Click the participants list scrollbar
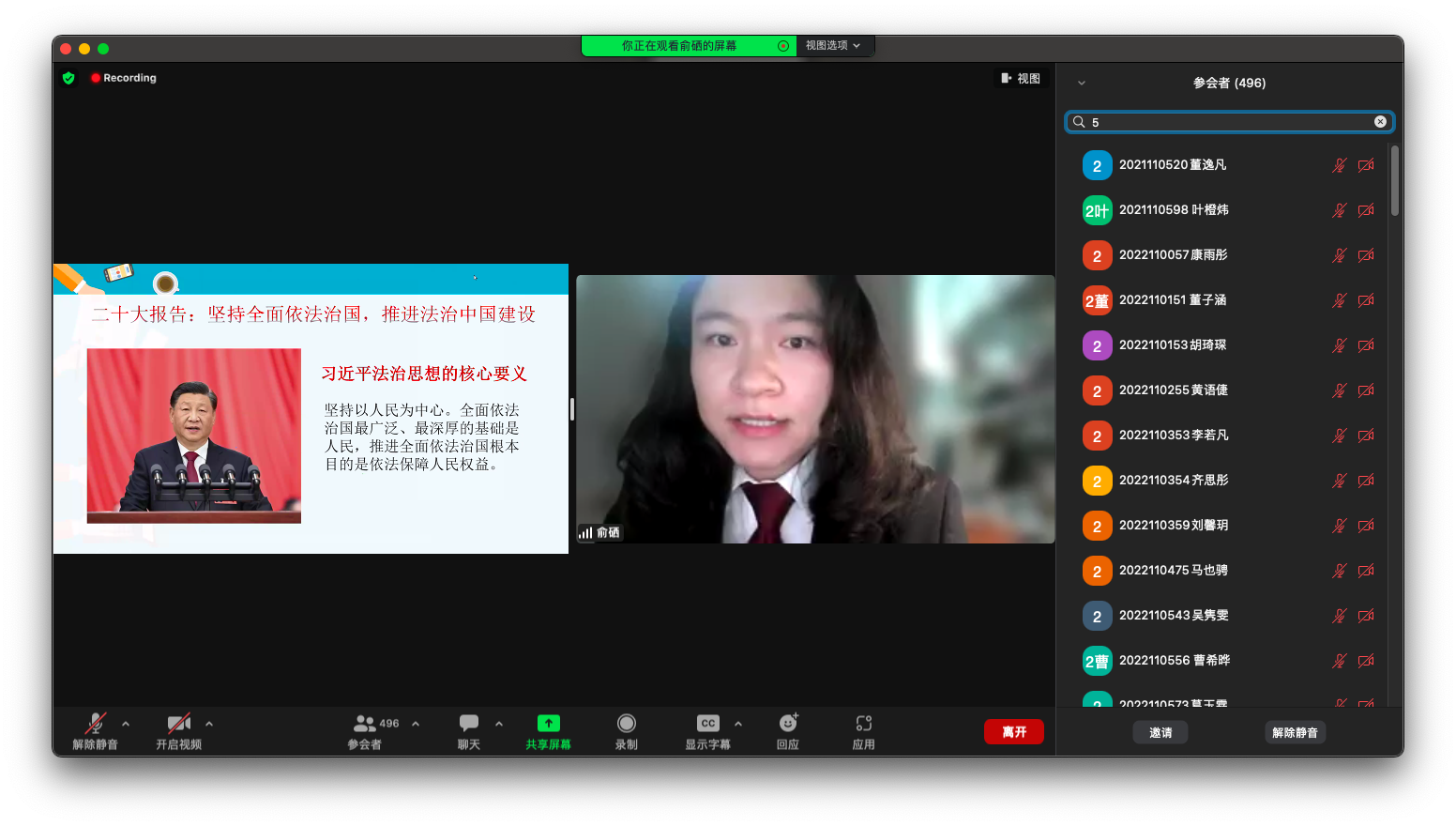This screenshot has width=1456, height=826. pyautogui.click(x=1395, y=181)
